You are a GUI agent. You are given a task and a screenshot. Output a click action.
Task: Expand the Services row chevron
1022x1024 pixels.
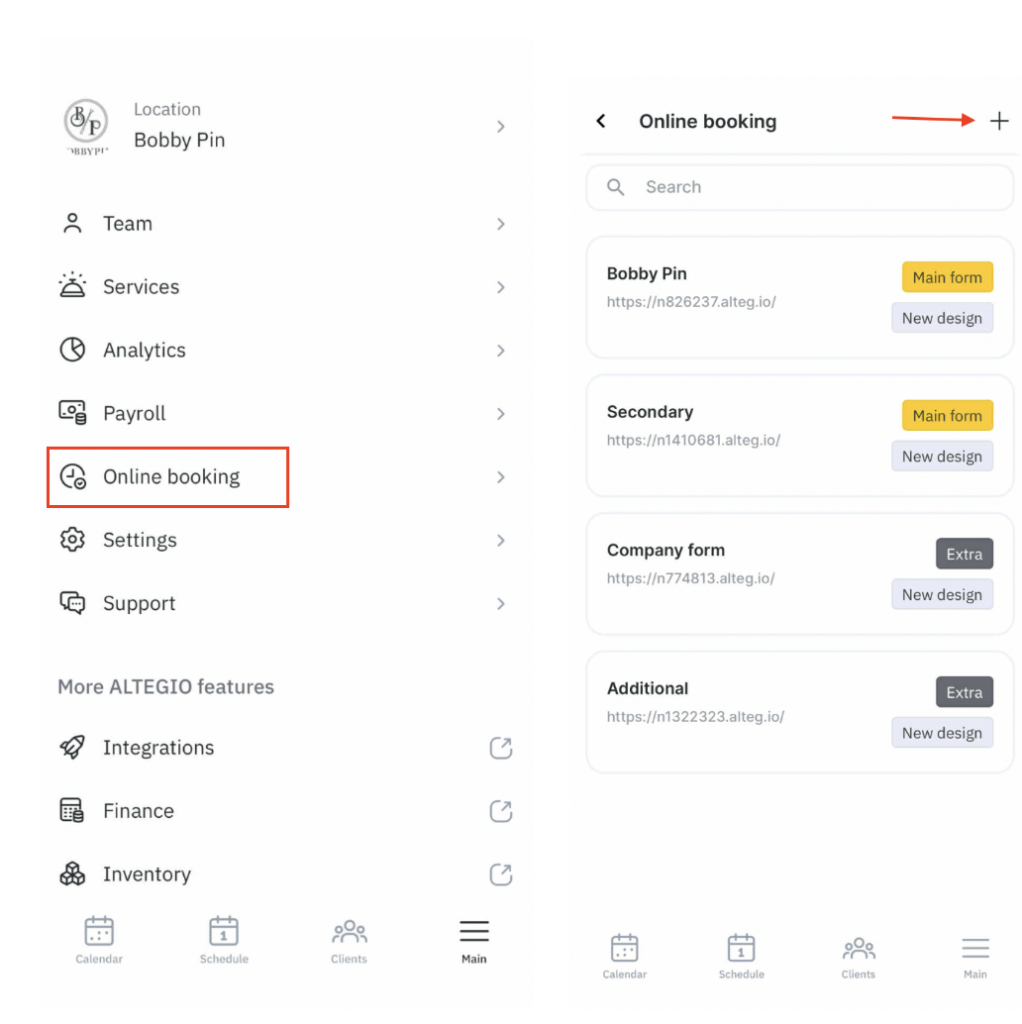point(501,287)
